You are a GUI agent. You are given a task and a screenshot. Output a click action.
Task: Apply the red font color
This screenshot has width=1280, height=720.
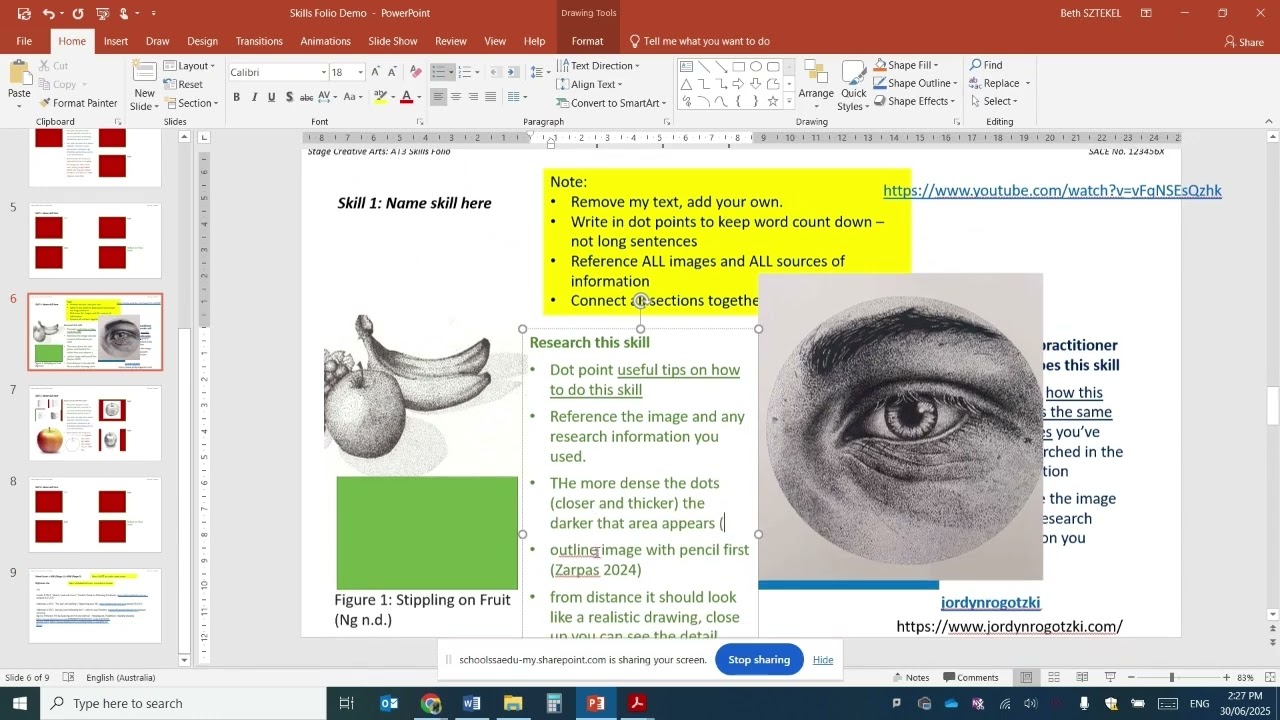tap(406, 97)
